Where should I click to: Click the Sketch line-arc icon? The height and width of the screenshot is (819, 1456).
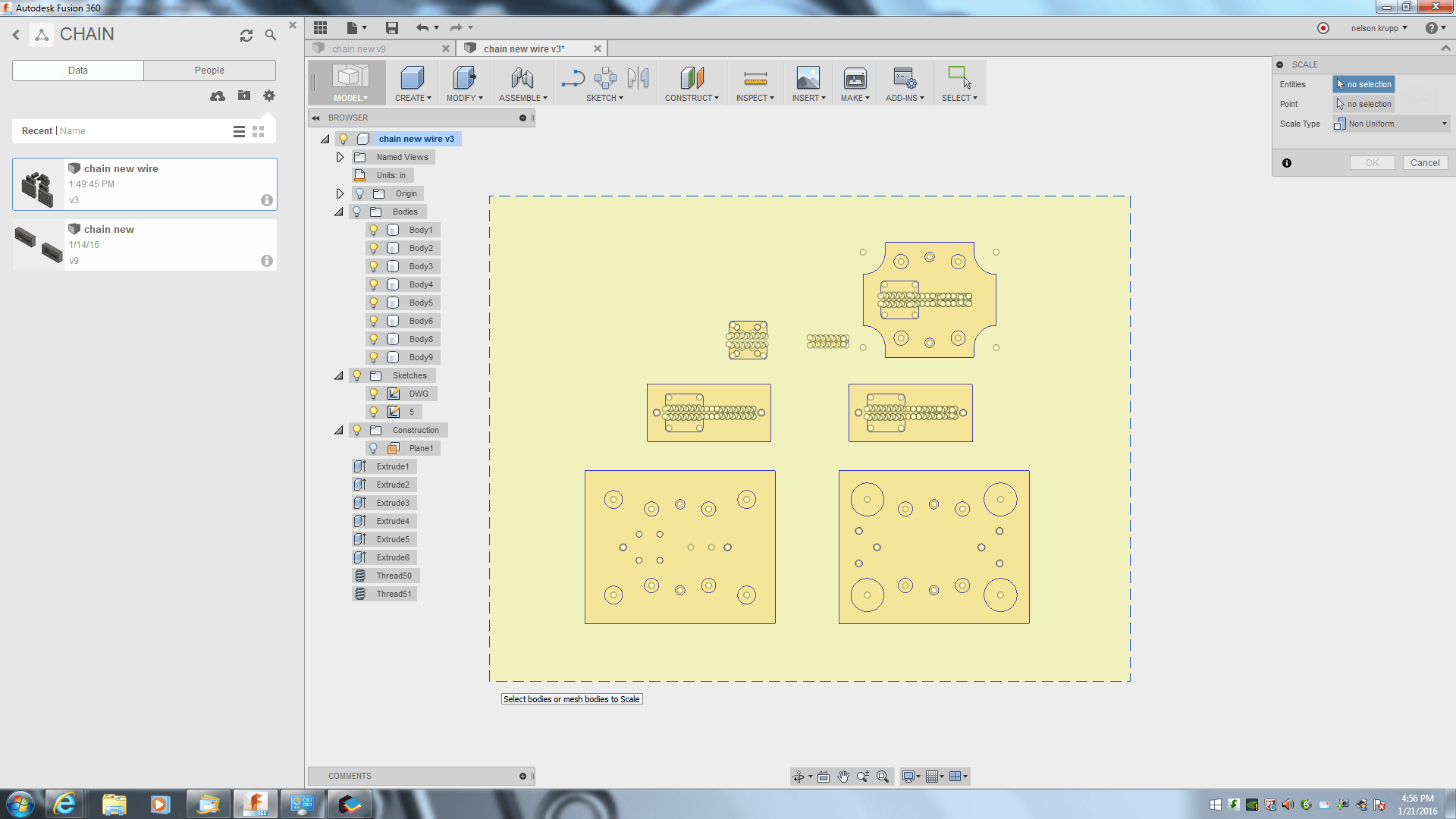(573, 78)
